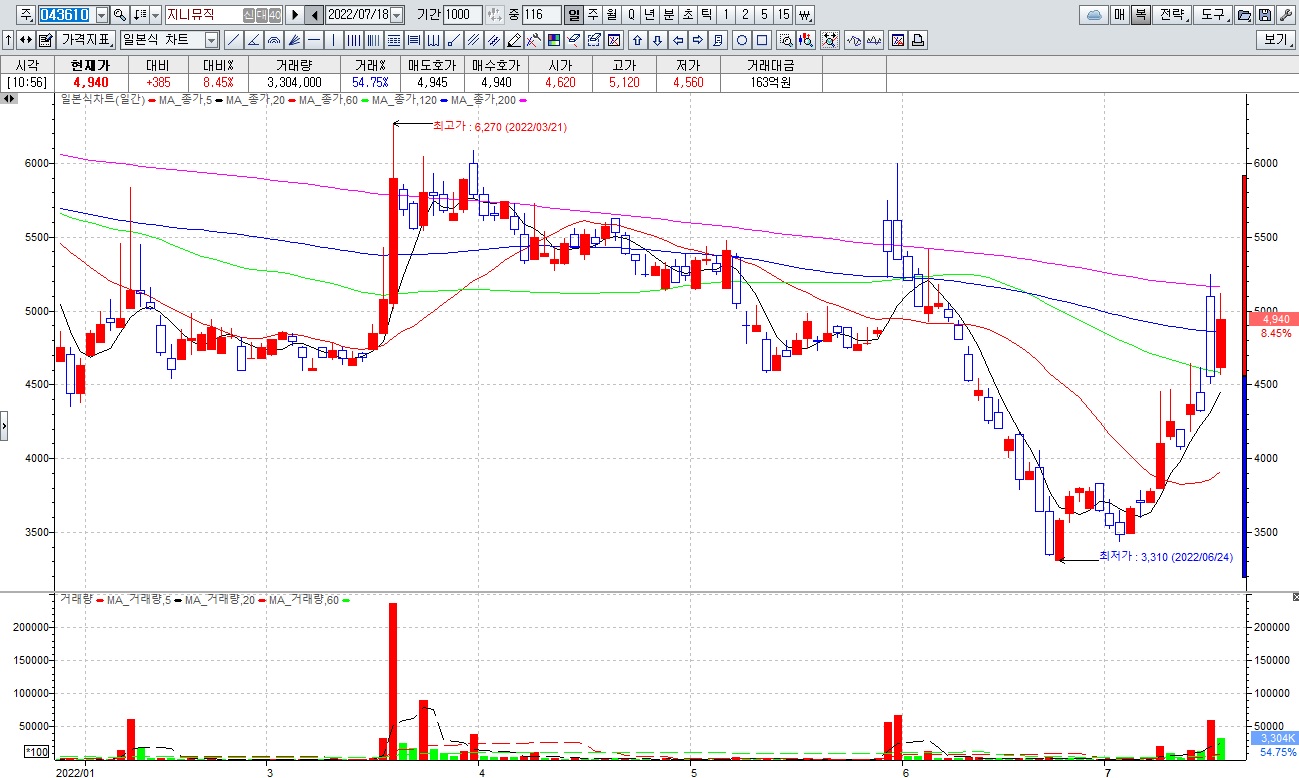Select the 2 interval button
Image resolution: width=1299 pixels, height=778 pixels.
click(745, 15)
